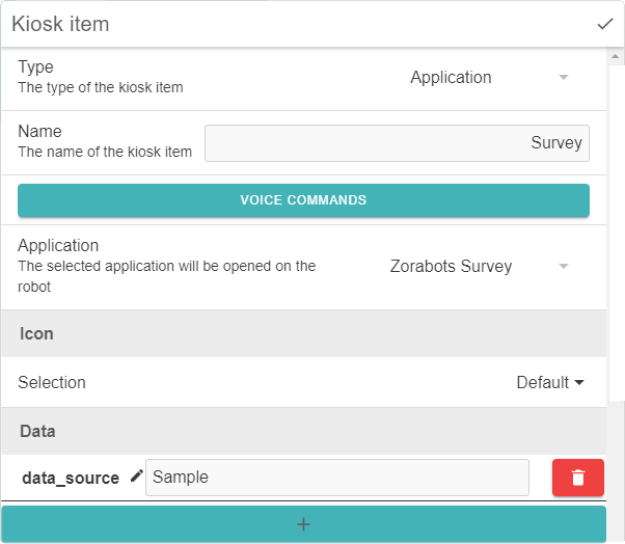Click the pencil icon beside data_source

137,476
